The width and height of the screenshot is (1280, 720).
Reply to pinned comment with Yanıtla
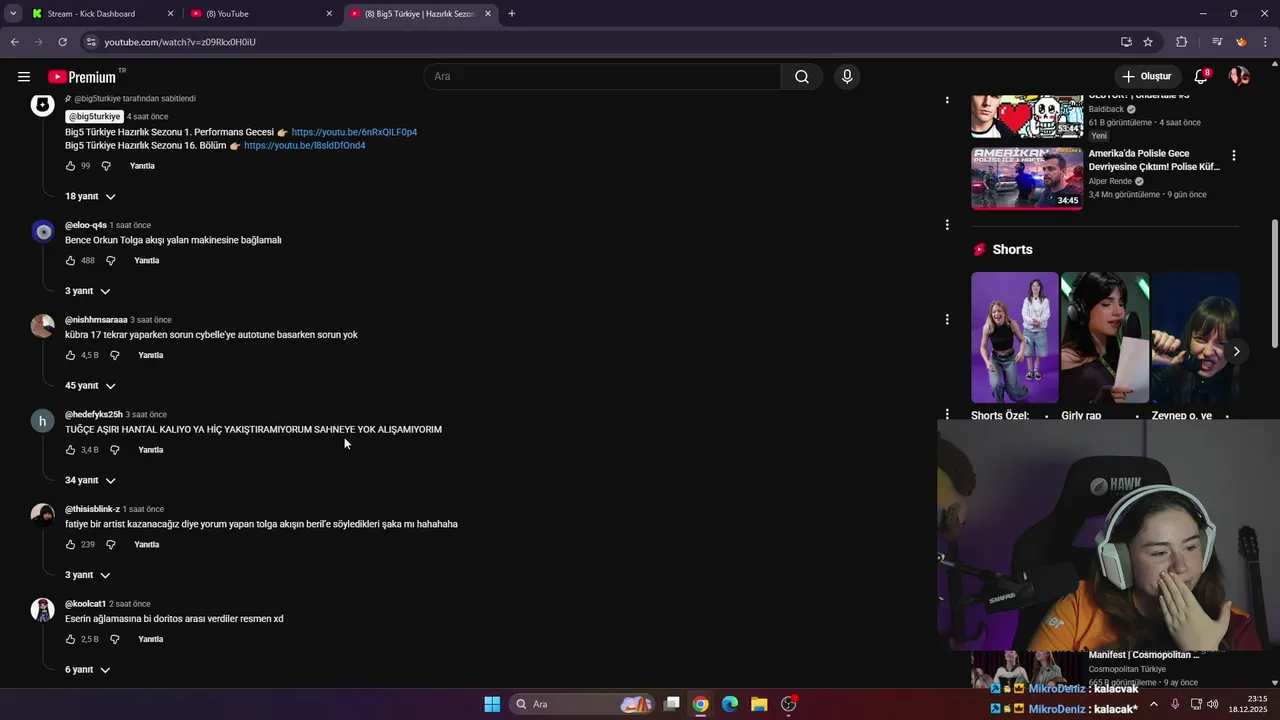pos(142,166)
